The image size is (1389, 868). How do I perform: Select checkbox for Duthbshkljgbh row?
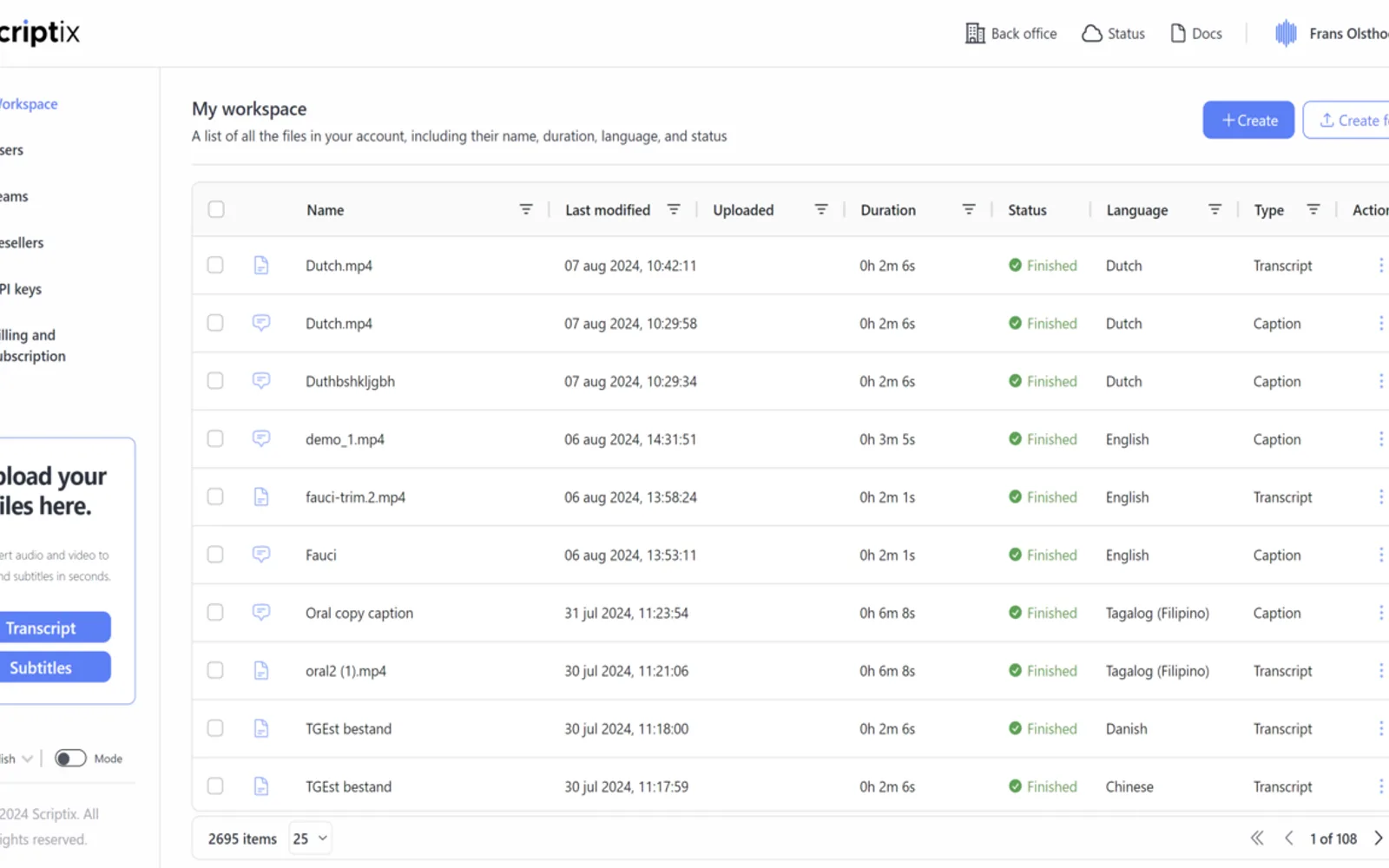coord(215,381)
